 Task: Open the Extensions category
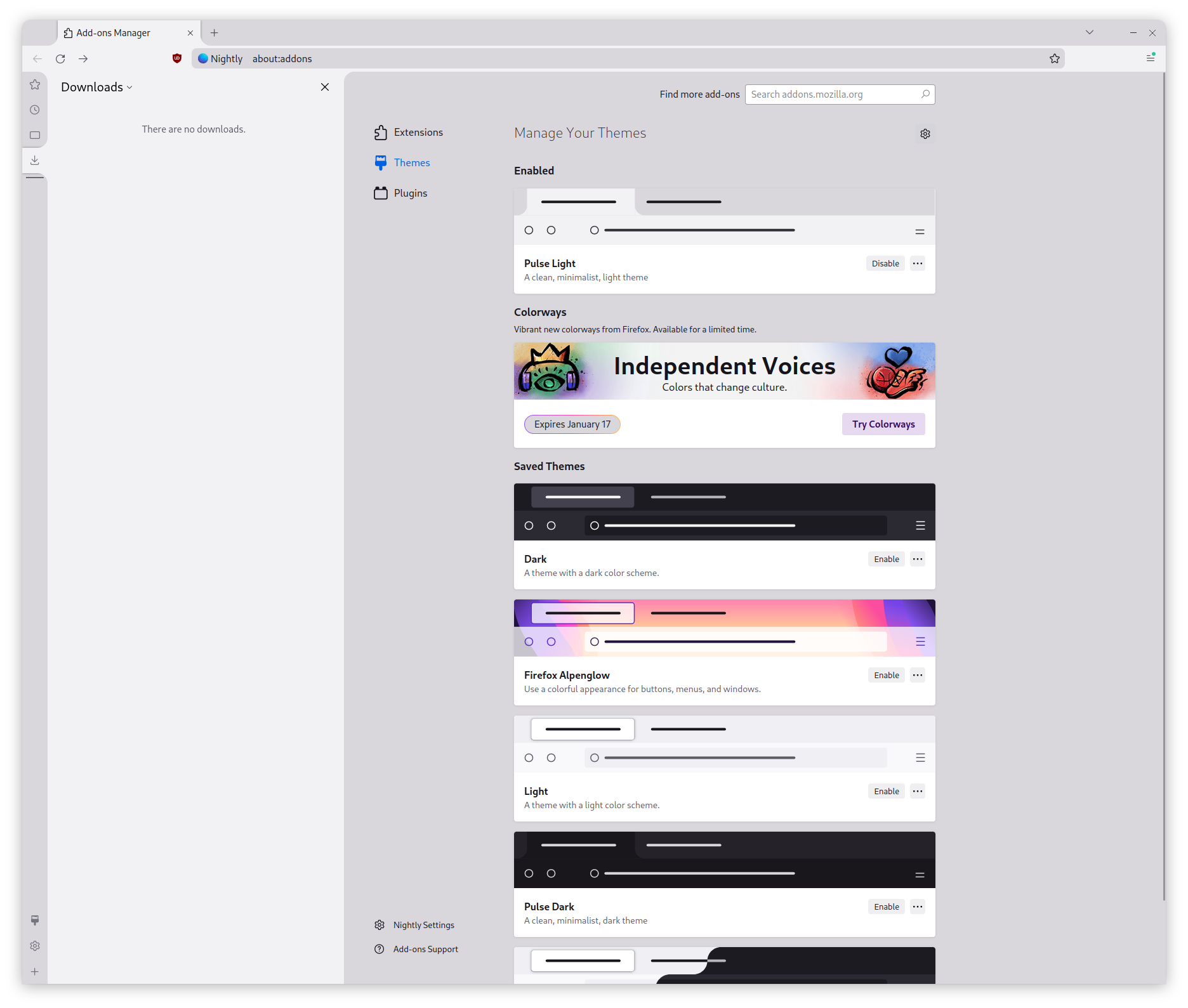(409, 132)
